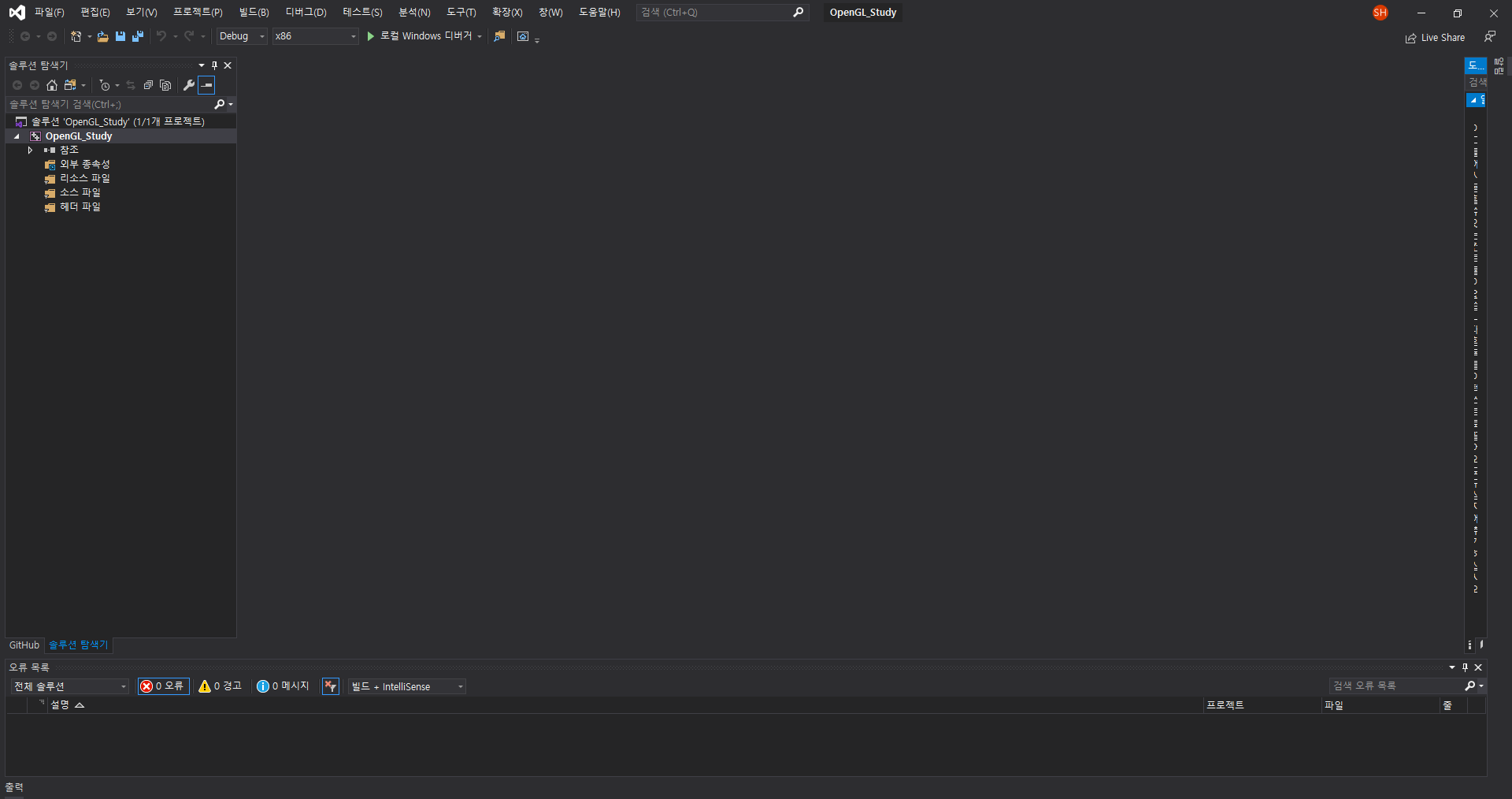
Task: Open the 보기(V) menu
Action: point(142,13)
